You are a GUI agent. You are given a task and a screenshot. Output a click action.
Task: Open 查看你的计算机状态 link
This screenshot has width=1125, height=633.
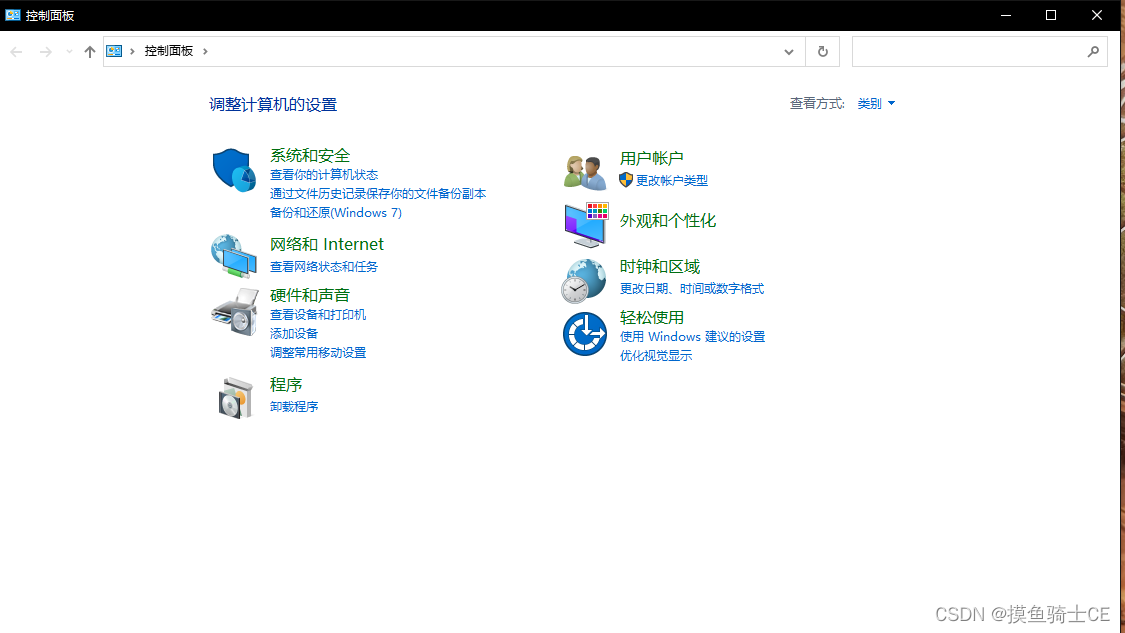tap(324, 174)
